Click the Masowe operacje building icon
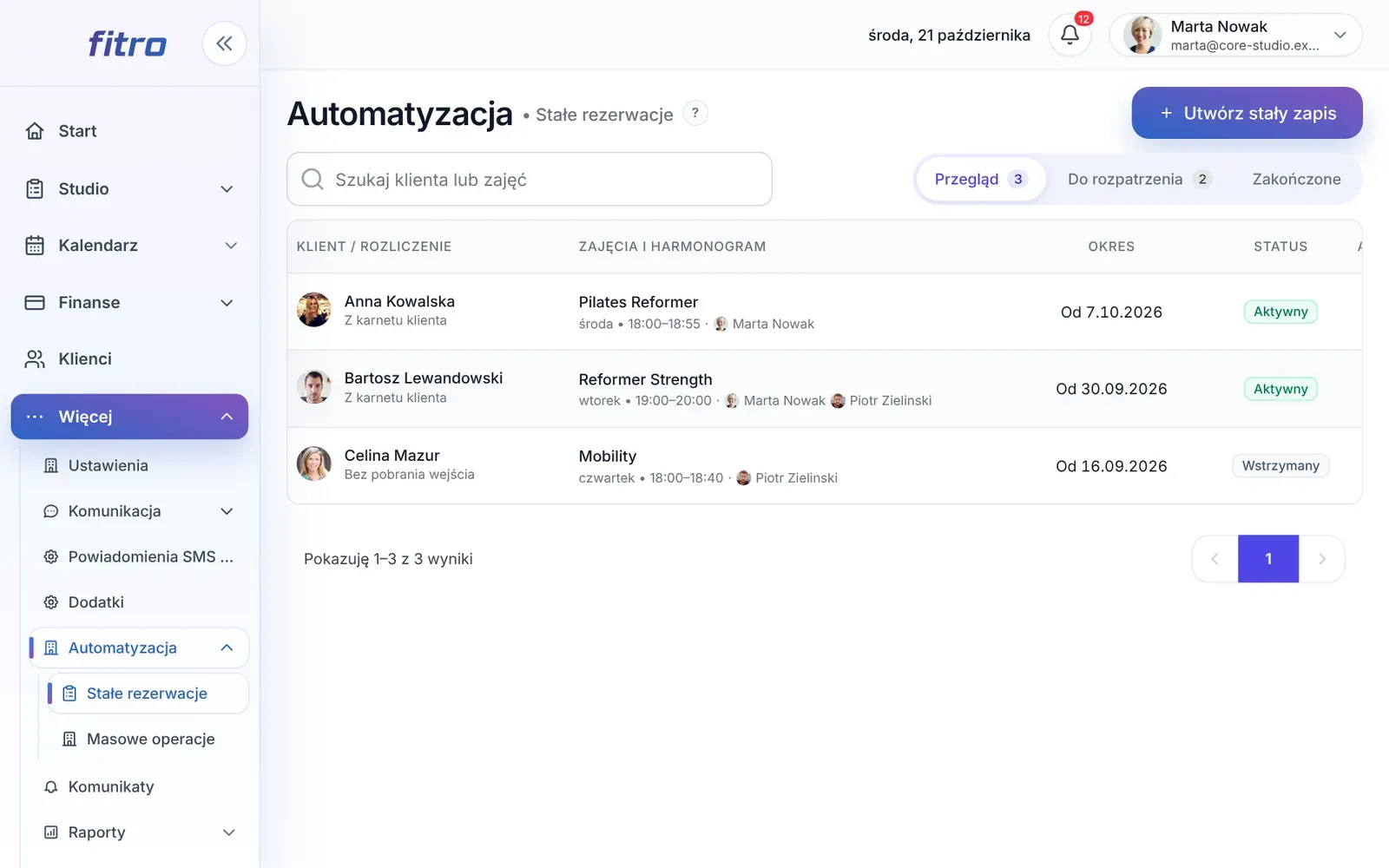Screen dimensions: 1389x868 point(69,740)
